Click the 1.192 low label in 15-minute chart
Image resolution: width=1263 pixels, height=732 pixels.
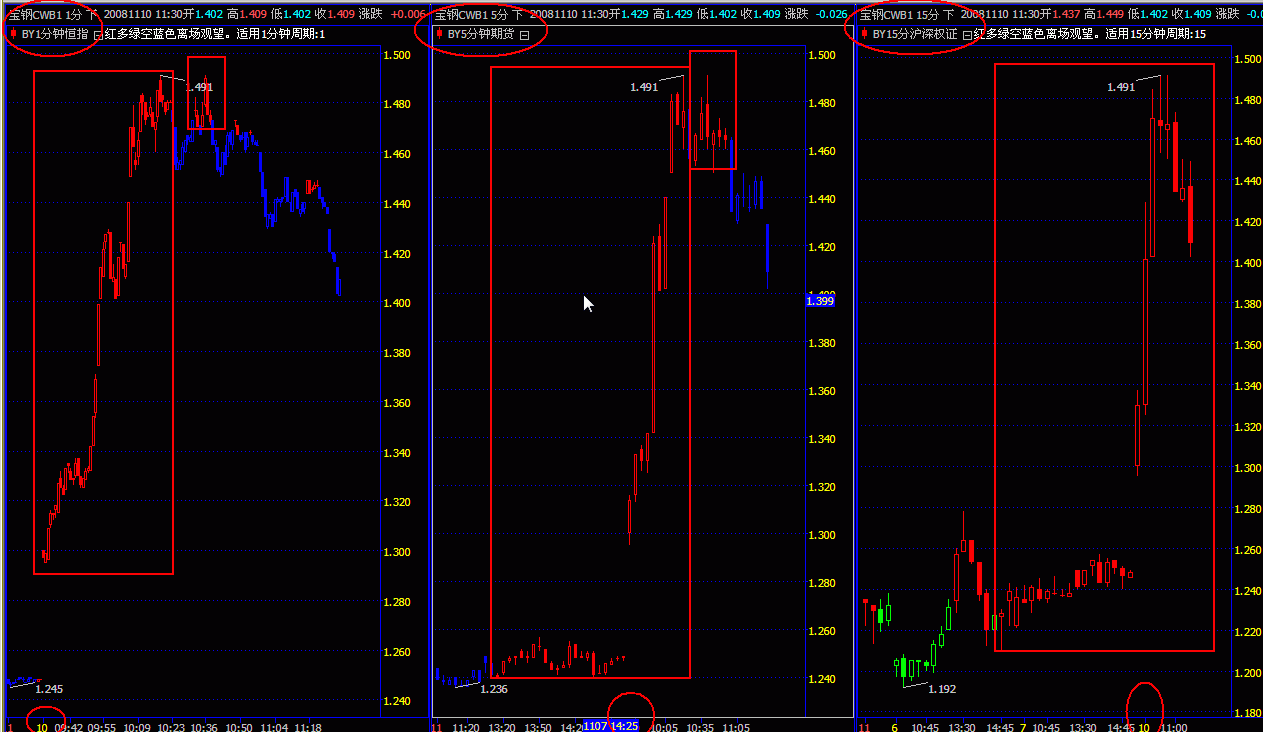click(942, 689)
